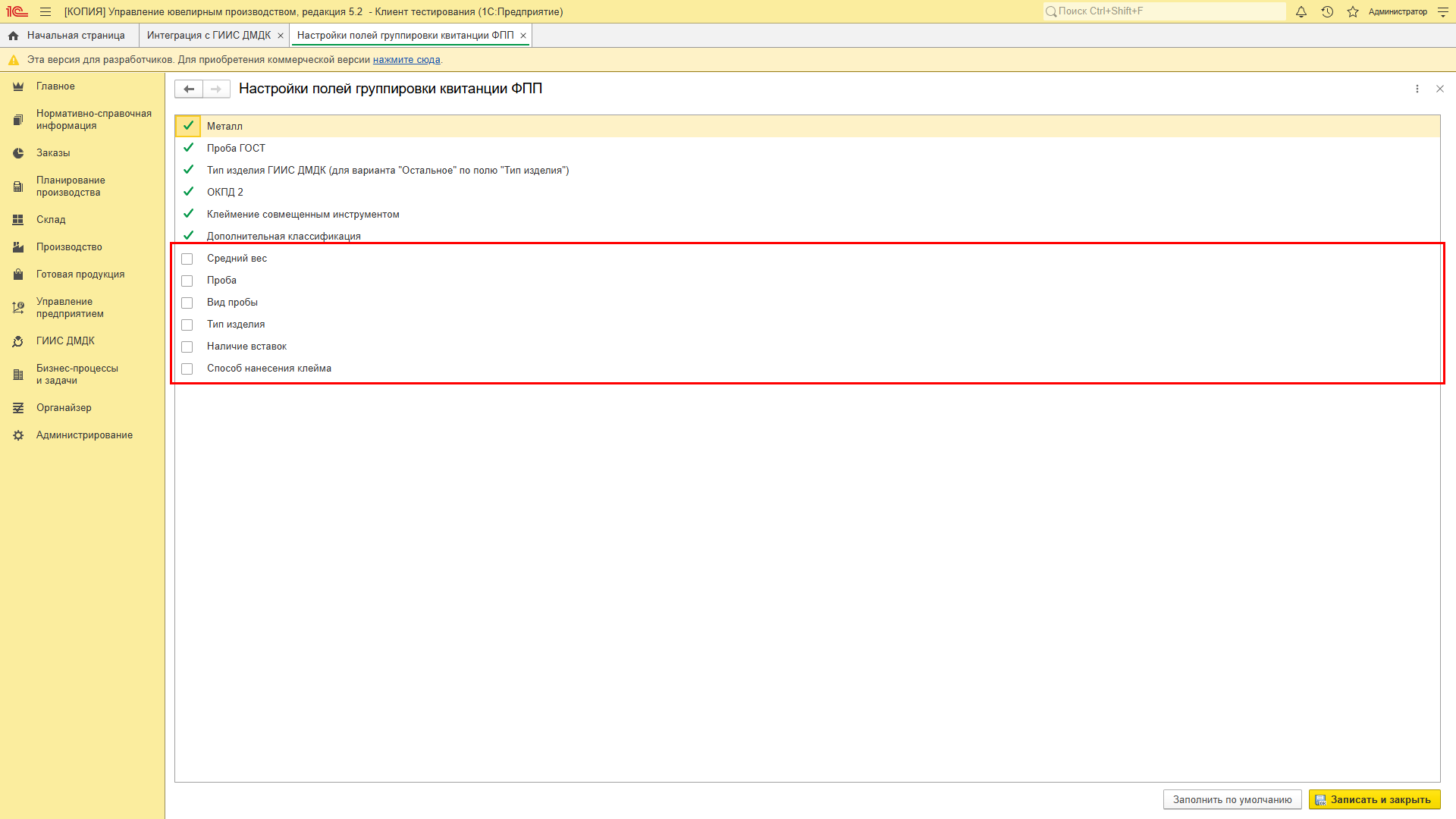Close the Интеграция с ГИИС ДМДК tab
1456x819 pixels.
[x=281, y=36]
